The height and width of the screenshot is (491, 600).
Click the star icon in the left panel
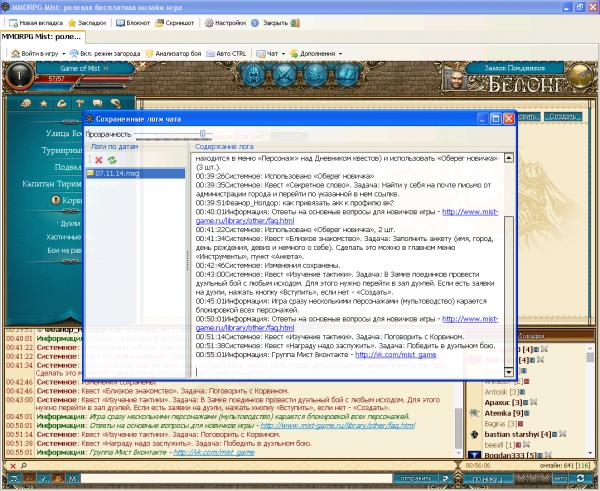pos(44,103)
